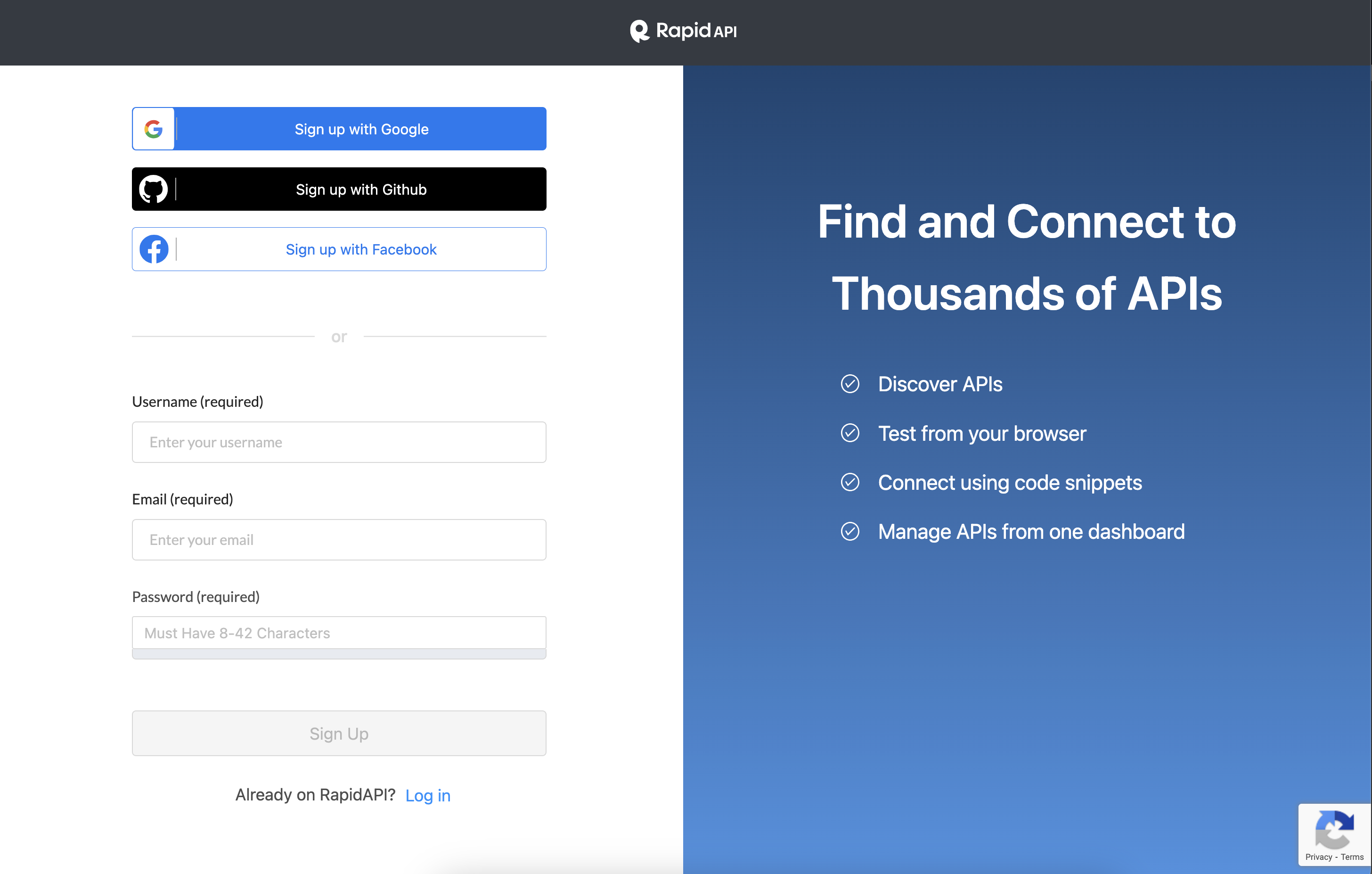This screenshot has height=874, width=1372.
Task: Click checkmark icon beside Discover APIs
Action: tap(849, 384)
